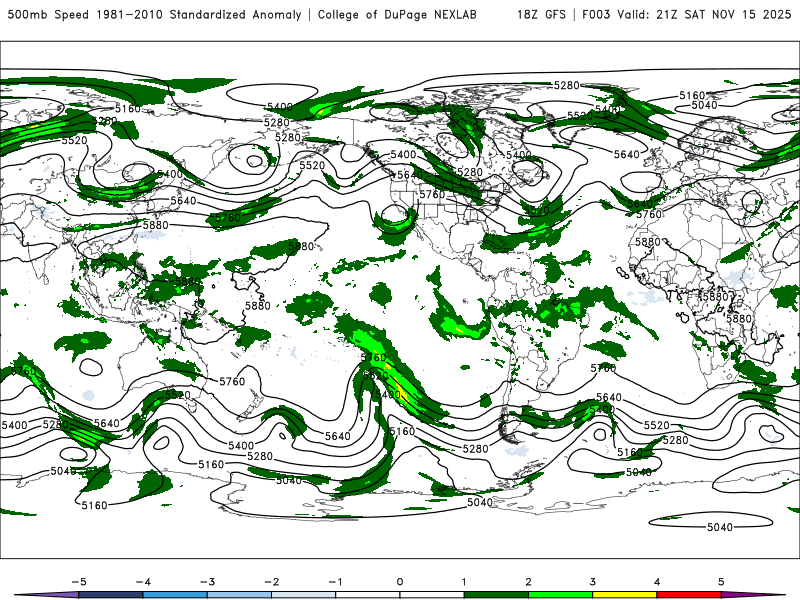Click the '0' tick label on the colorbar
The width and height of the screenshot is (800, 600).
coord(399,582)
